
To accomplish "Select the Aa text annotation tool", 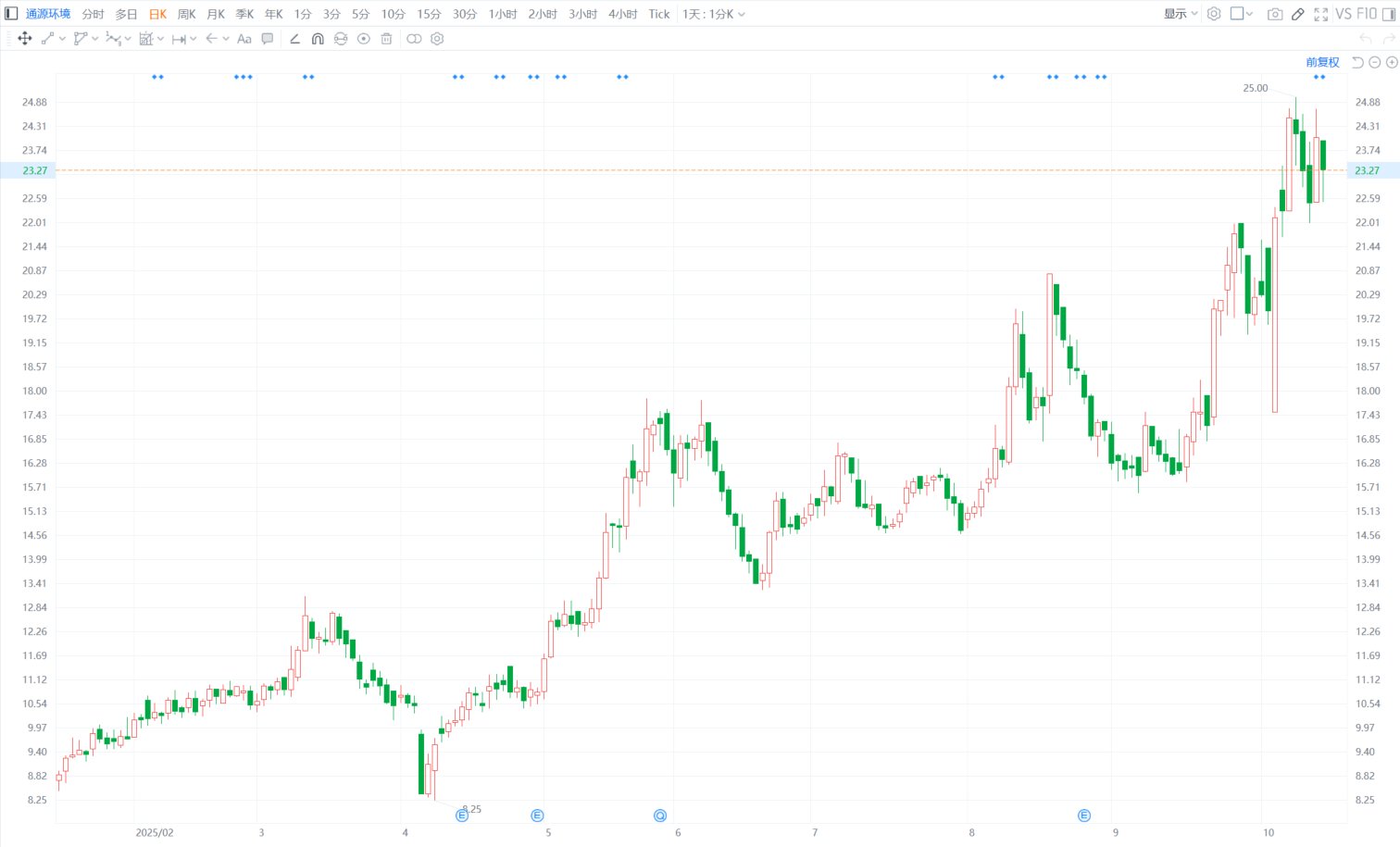I will coord(244,39).
